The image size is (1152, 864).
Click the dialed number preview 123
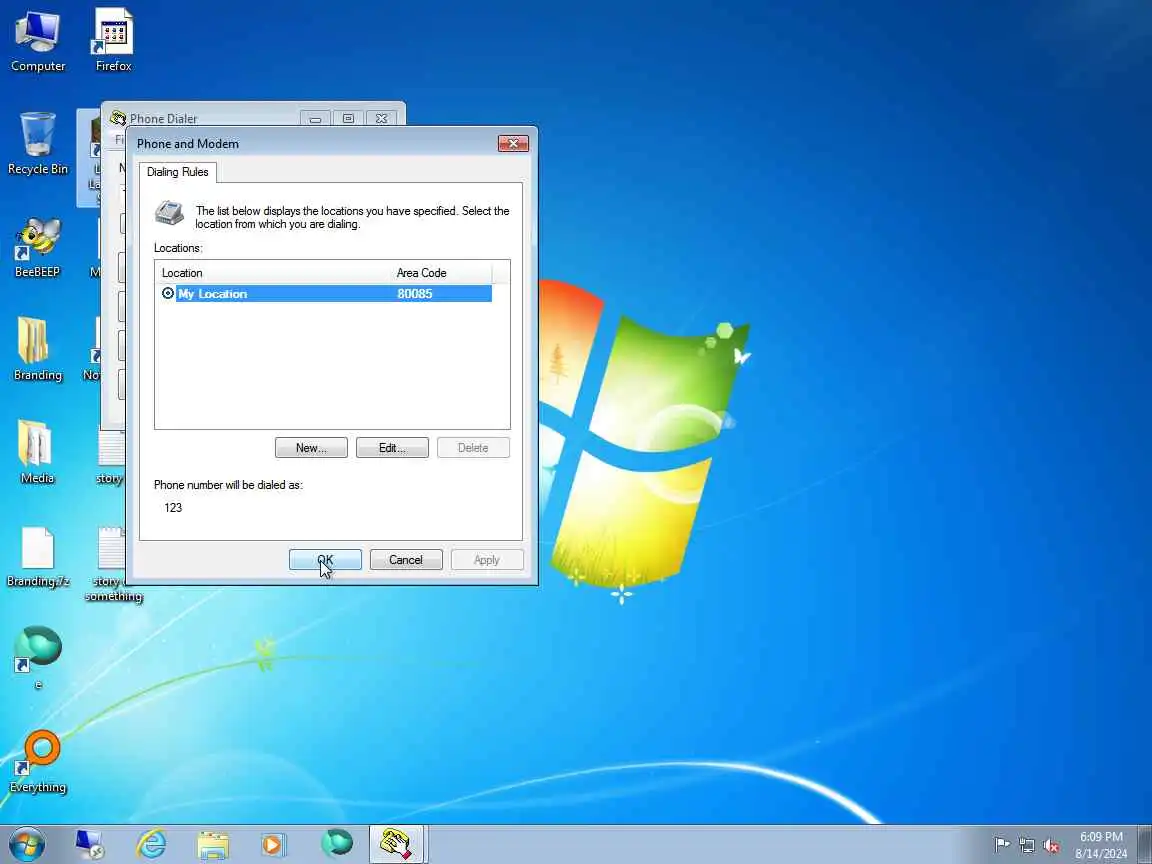point(173,508)
